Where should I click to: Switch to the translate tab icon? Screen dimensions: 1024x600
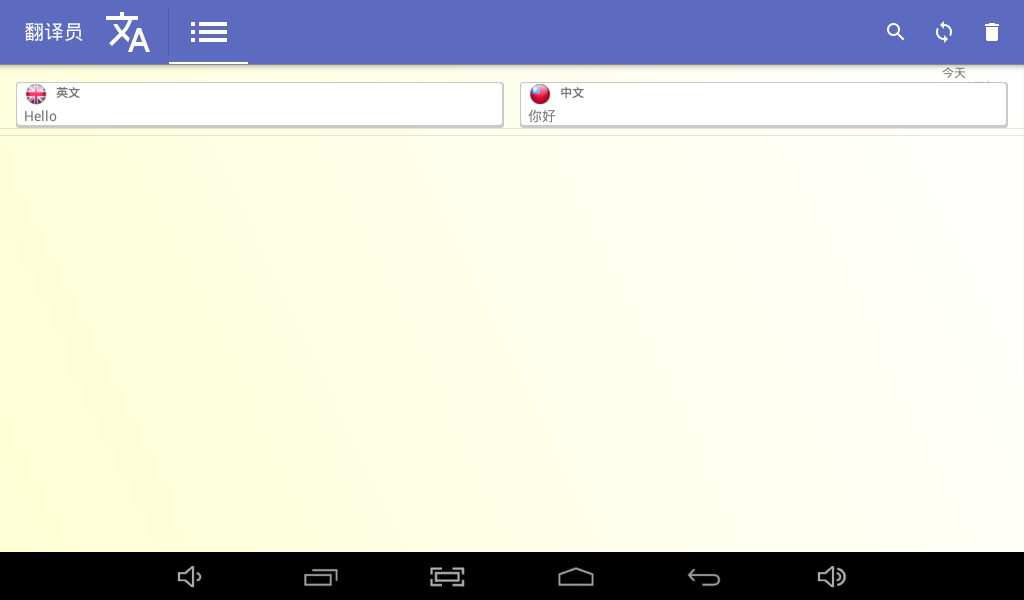click(128, 32)
